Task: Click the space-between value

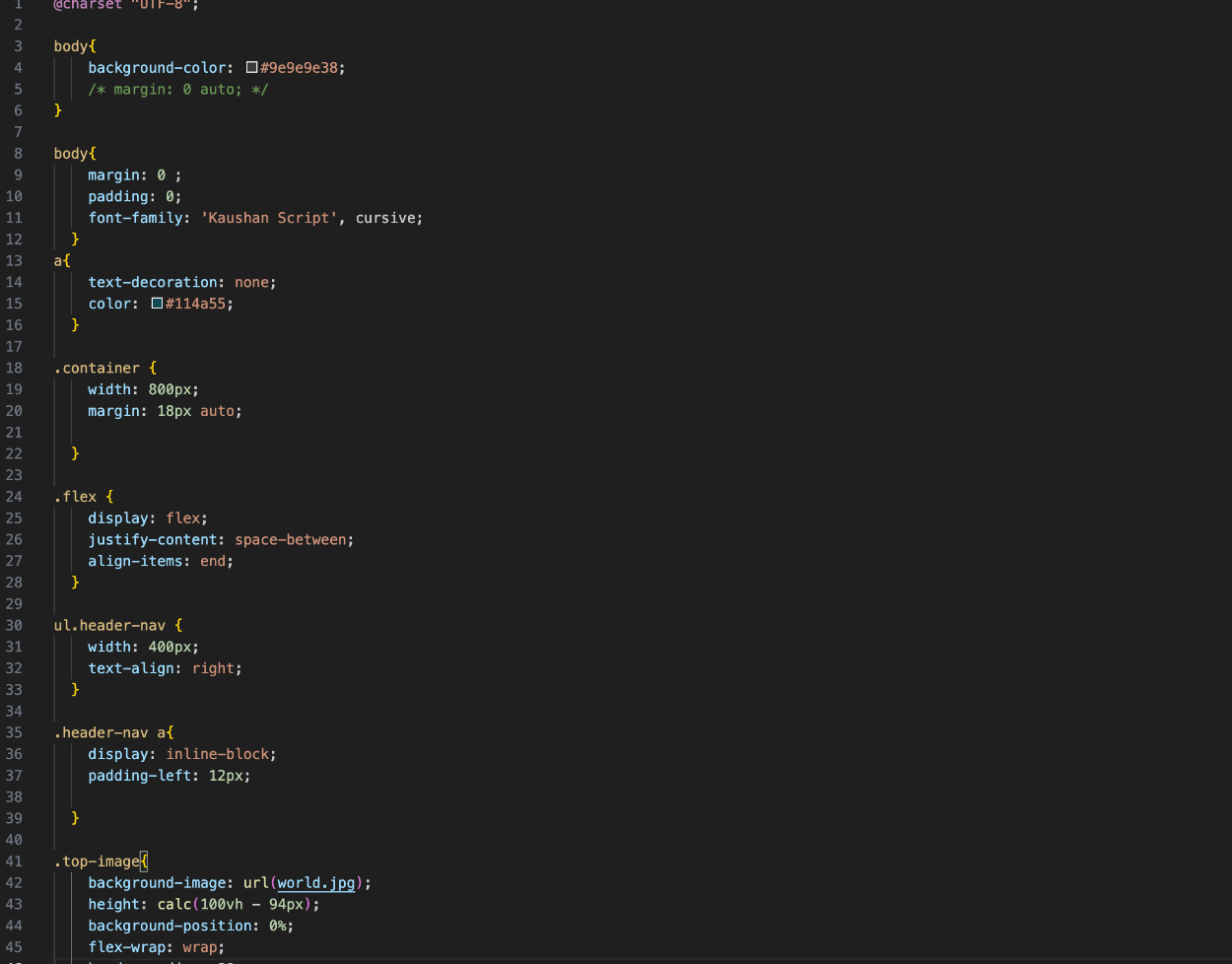Action: 291,539
